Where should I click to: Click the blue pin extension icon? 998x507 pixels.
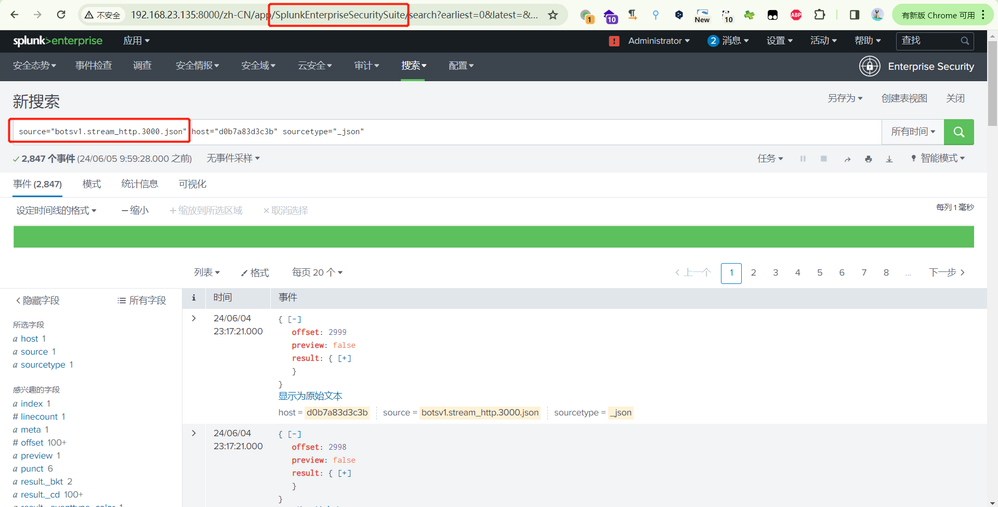656,15
